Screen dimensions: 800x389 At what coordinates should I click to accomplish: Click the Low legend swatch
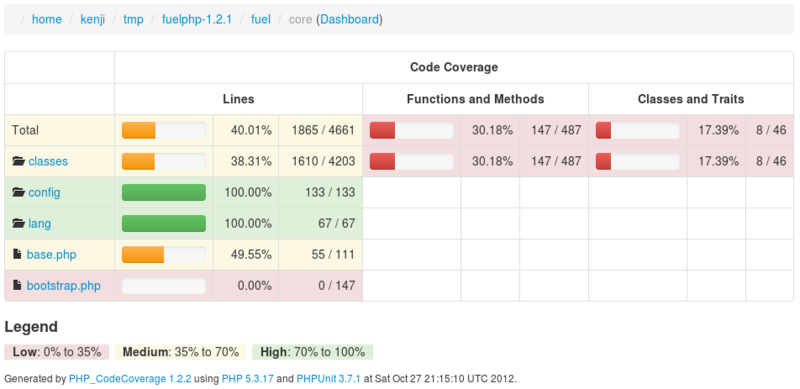(x=57, y=352)
